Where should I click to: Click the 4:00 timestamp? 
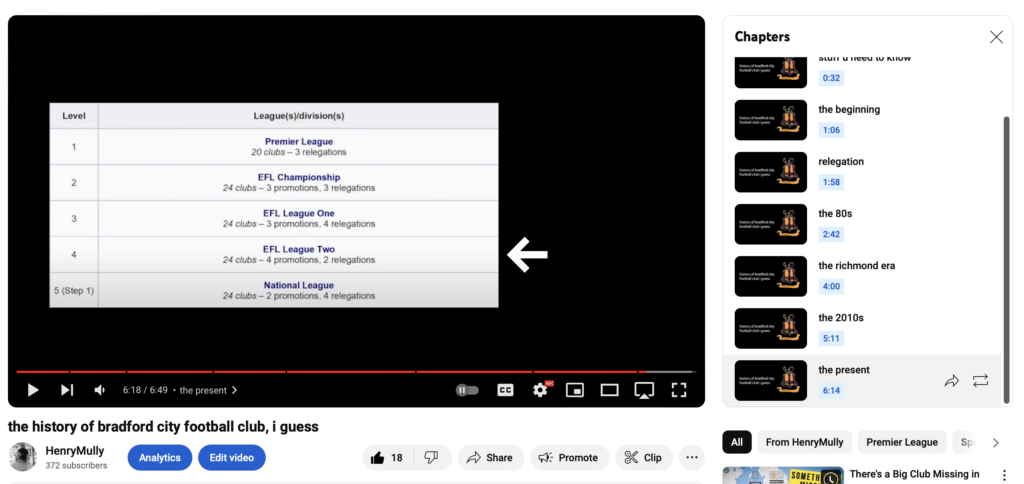coord(831,286)
